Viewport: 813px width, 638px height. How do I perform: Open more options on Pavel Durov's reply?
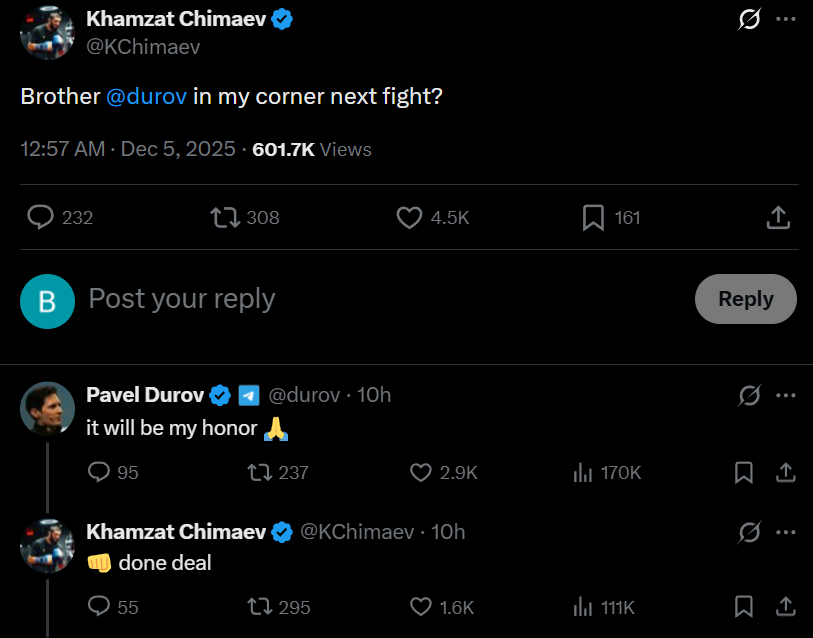(x=786, y=396)
